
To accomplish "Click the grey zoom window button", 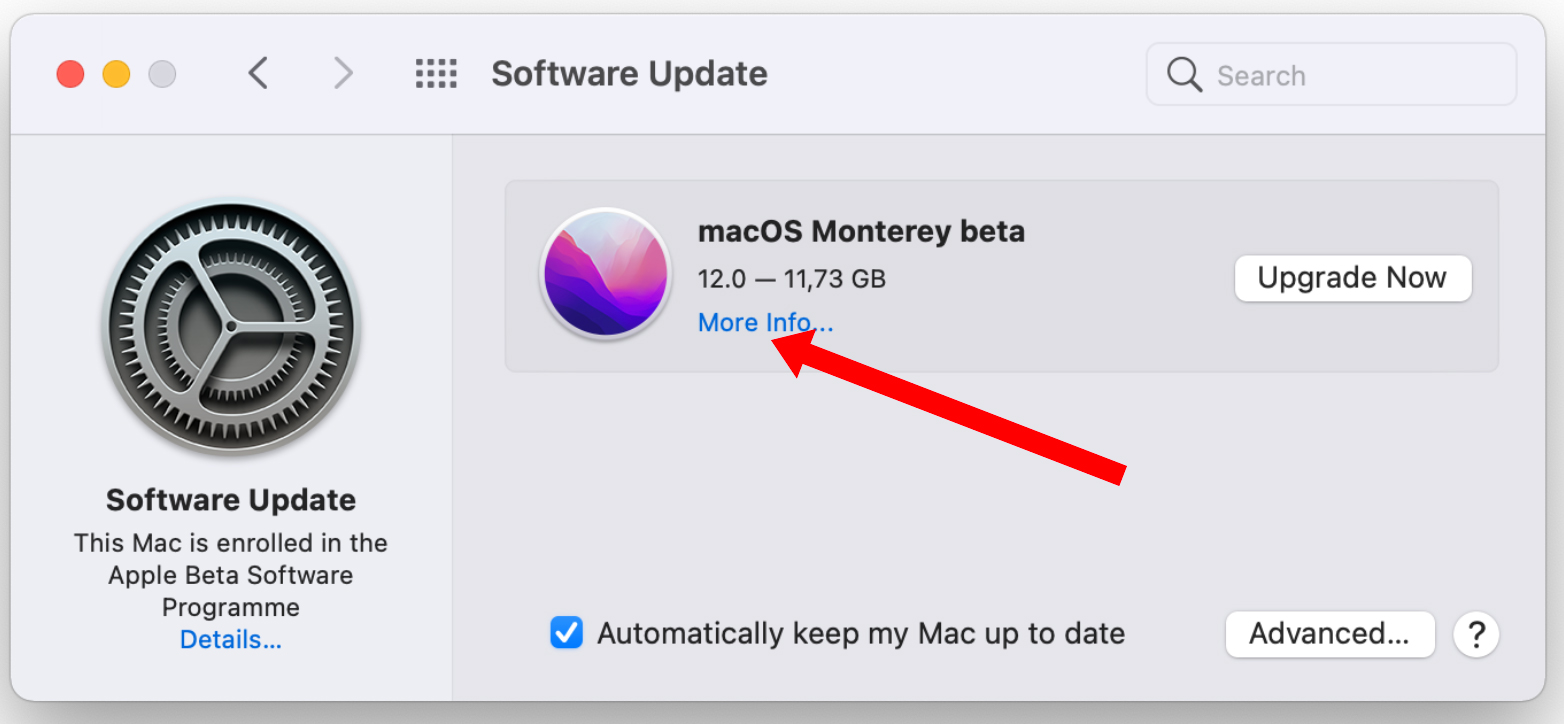I will point(162,74).
